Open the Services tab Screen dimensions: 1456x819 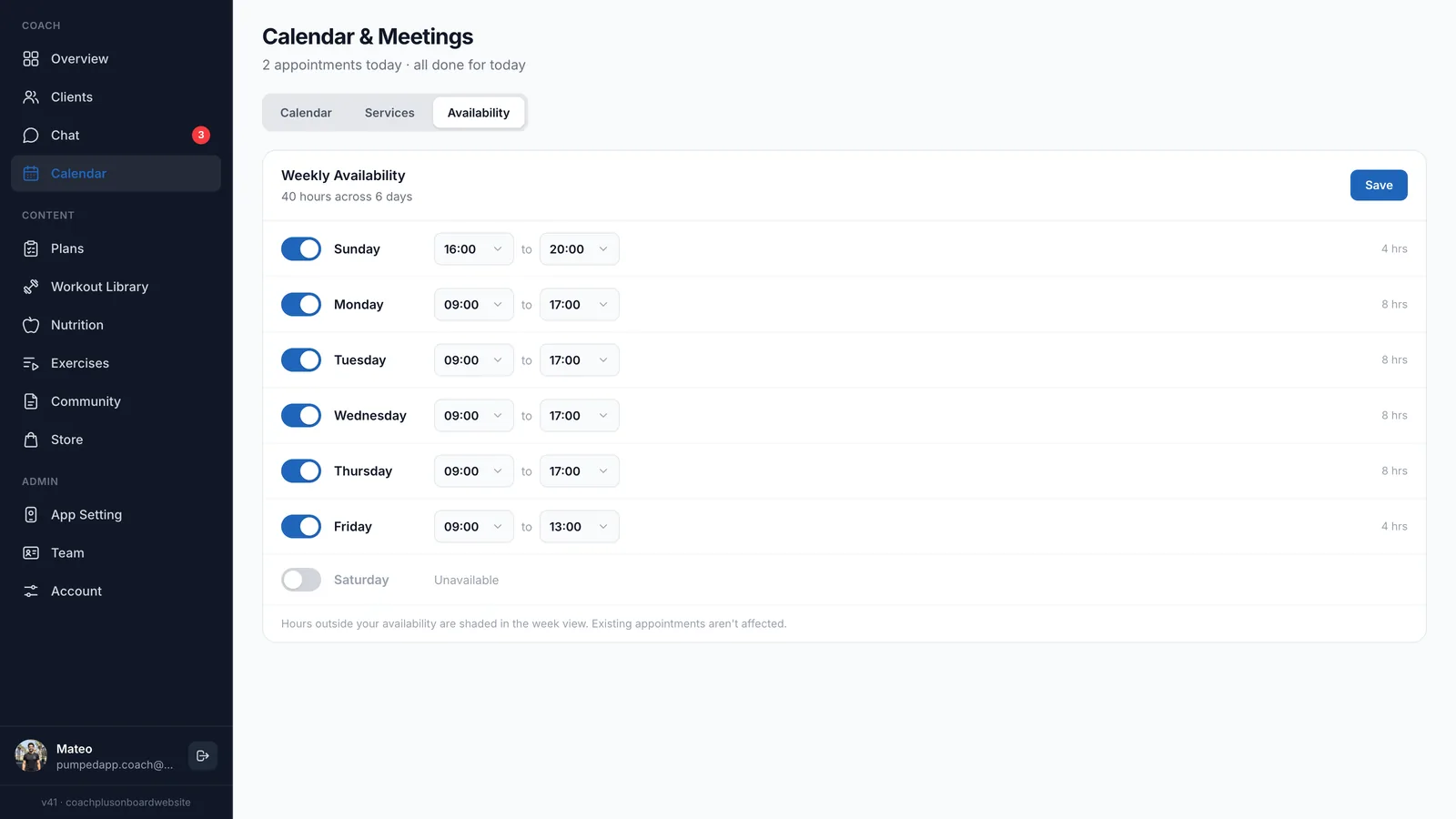tap(389, 113)
